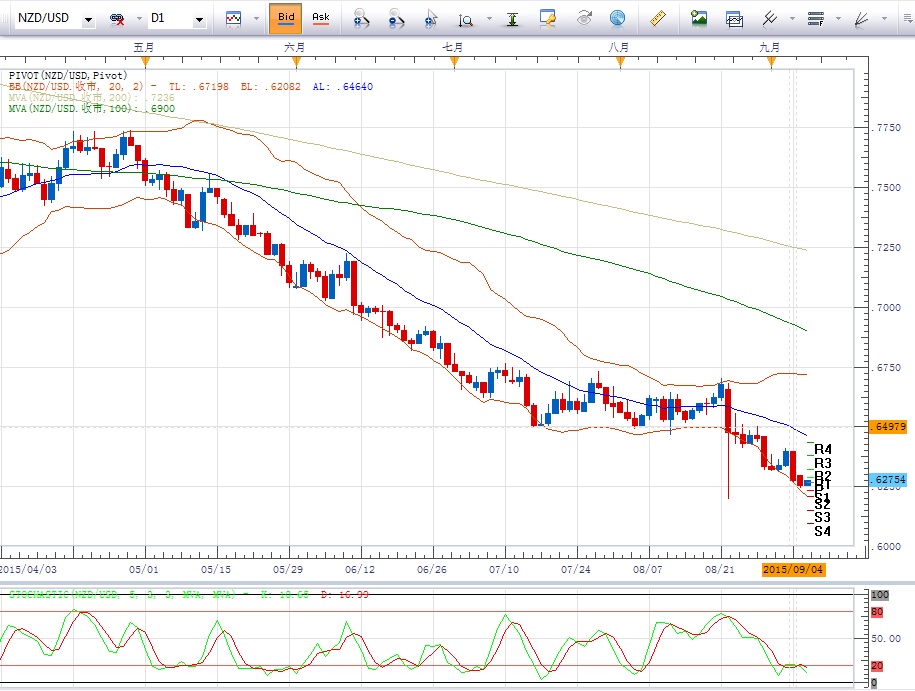Screen dimensions: 915x691
Task: Select the cursor zoom pointer tool
Action: point(431,19)
